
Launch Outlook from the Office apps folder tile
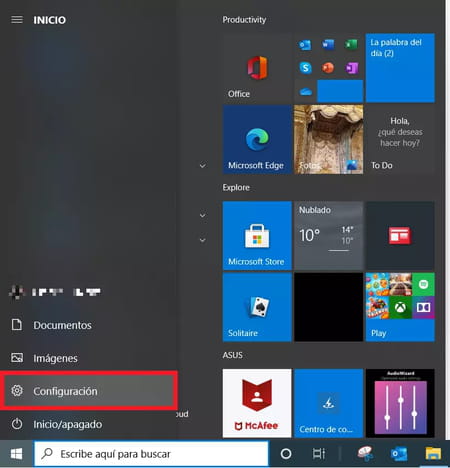305,44
